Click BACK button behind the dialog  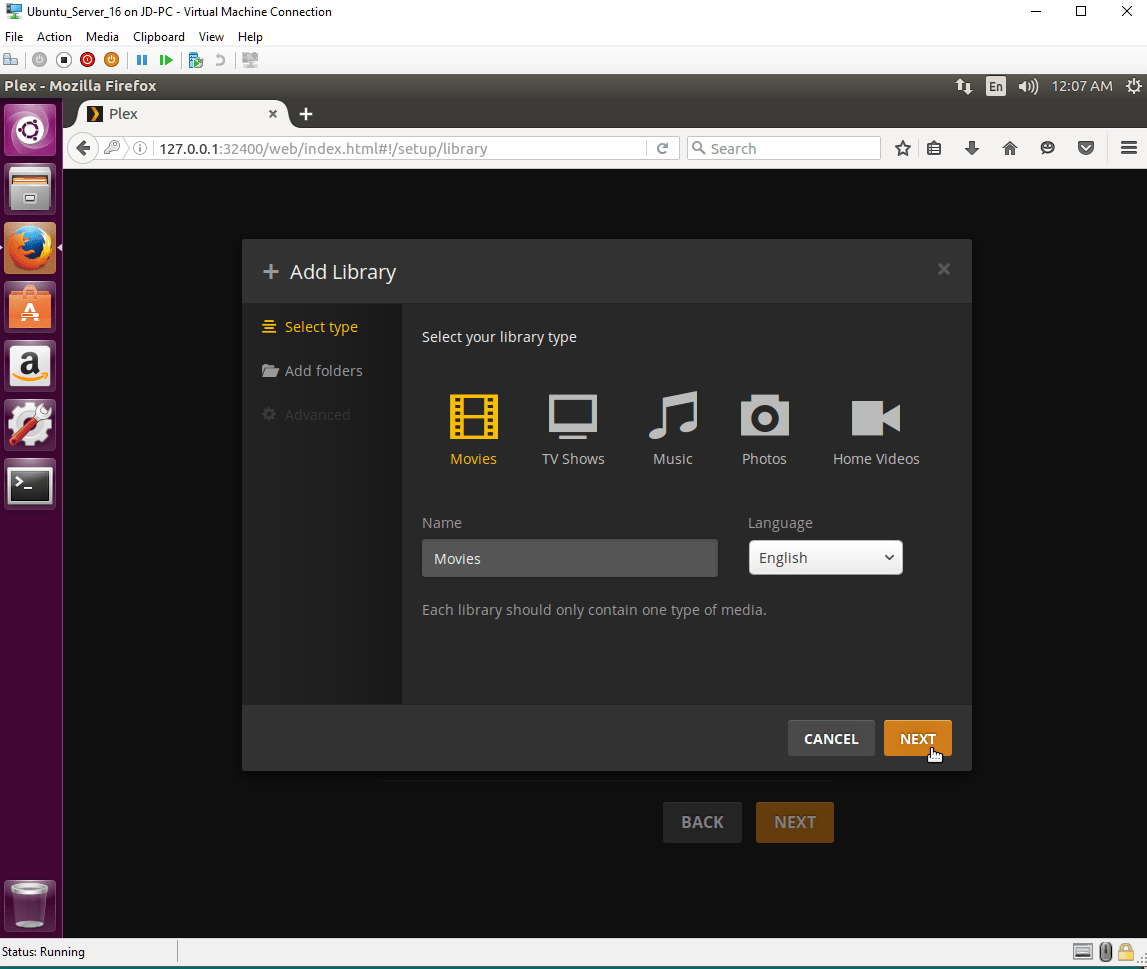702,822
